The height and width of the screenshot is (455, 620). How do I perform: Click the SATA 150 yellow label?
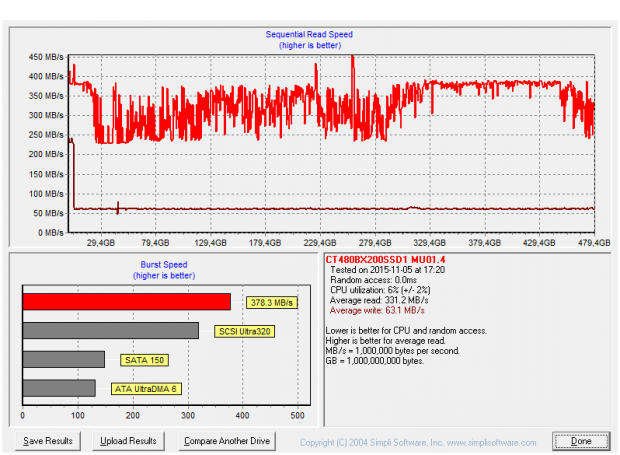pyautogui.click(x=142, y=359)
